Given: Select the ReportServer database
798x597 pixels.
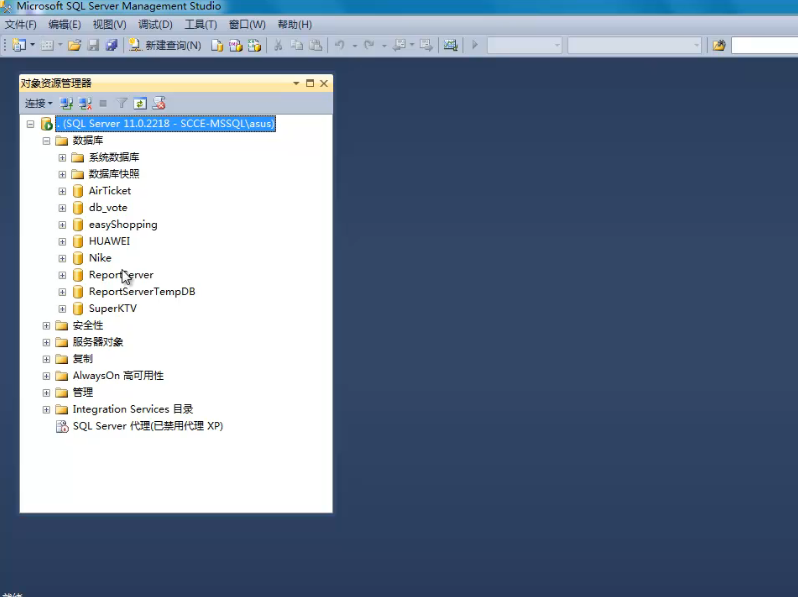Looking at the screenshot, I should 121,275.
